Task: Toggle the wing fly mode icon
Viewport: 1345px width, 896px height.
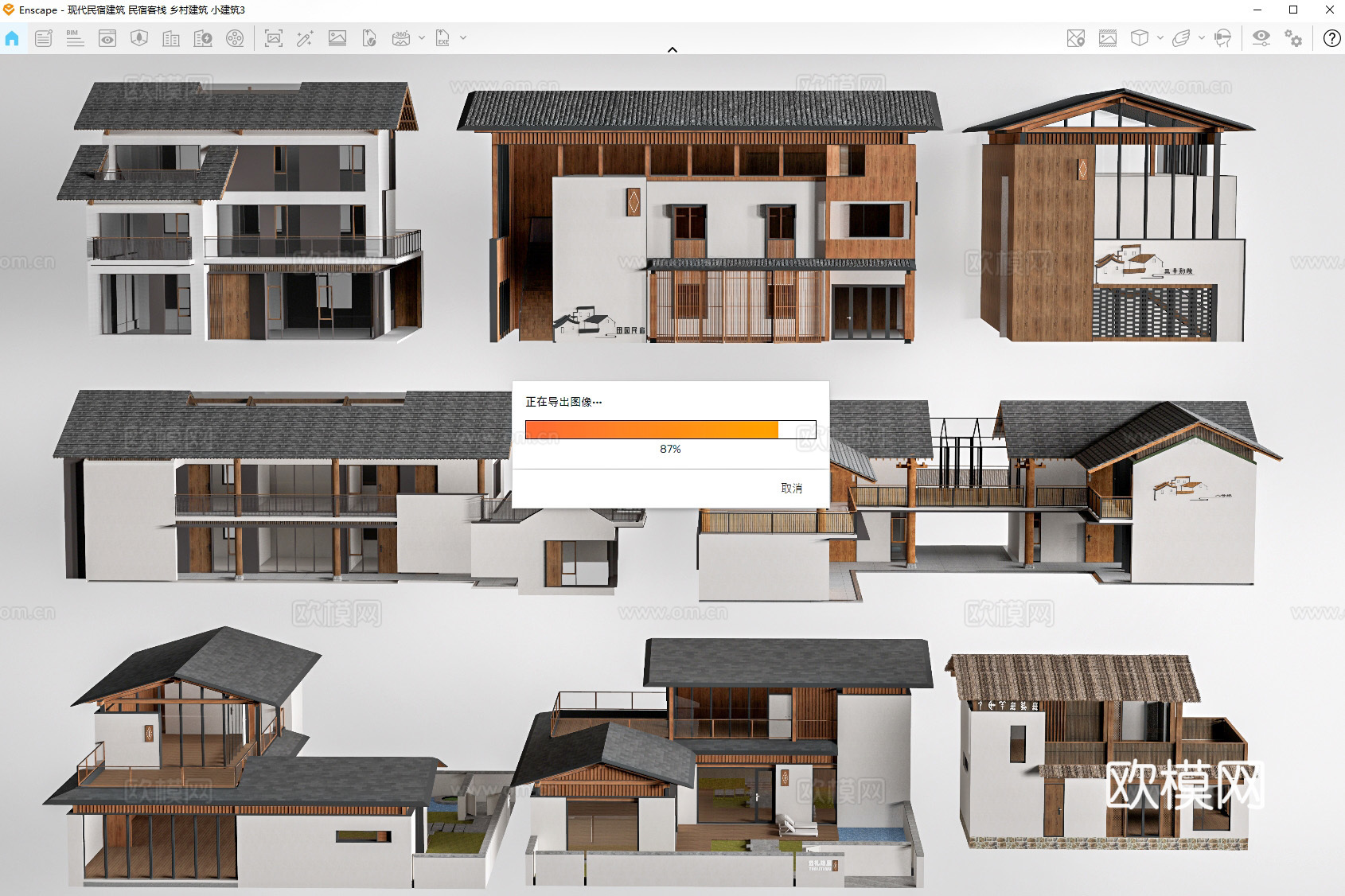Action: 1181,38
